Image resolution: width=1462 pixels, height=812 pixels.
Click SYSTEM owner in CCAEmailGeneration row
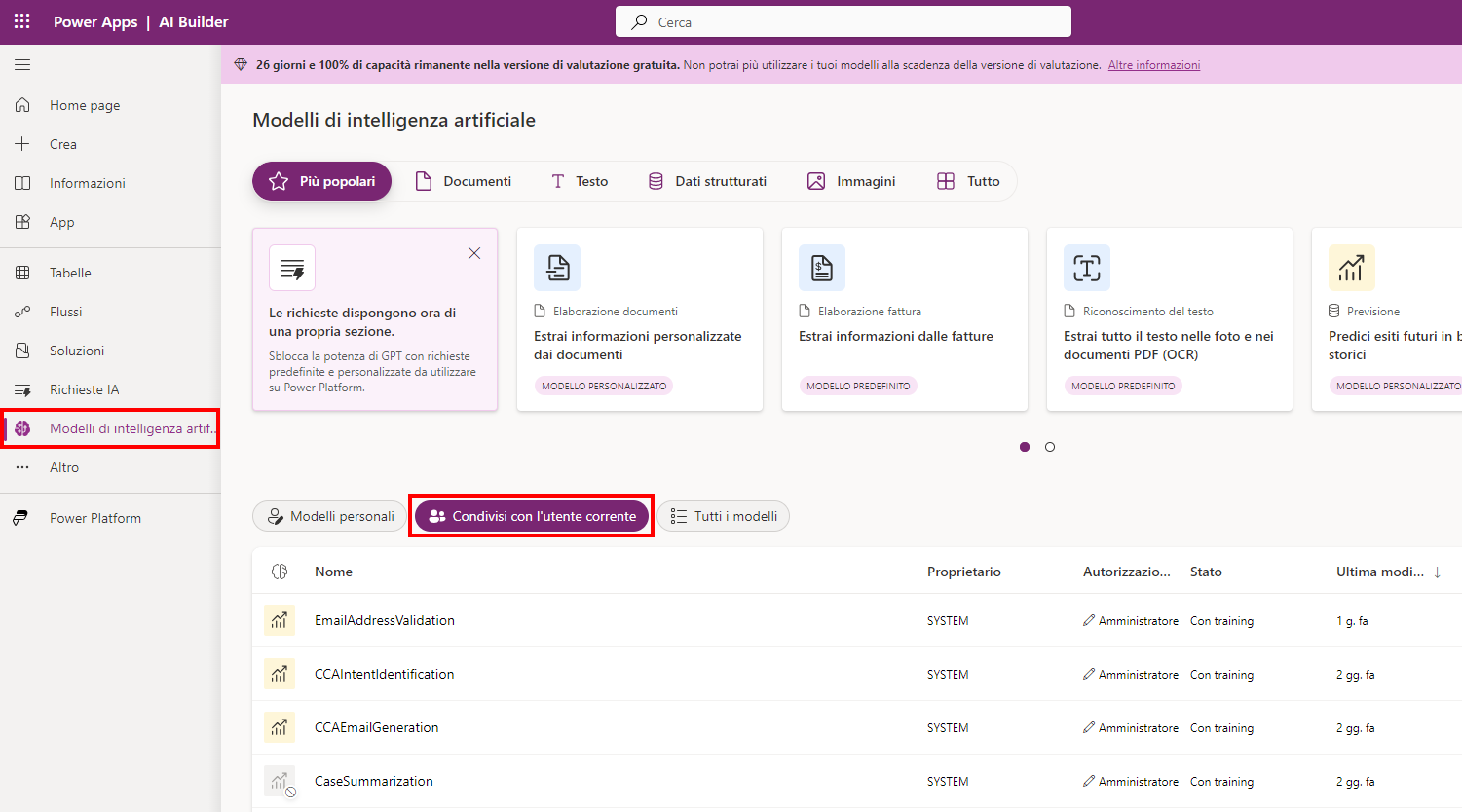click(948, 728)
